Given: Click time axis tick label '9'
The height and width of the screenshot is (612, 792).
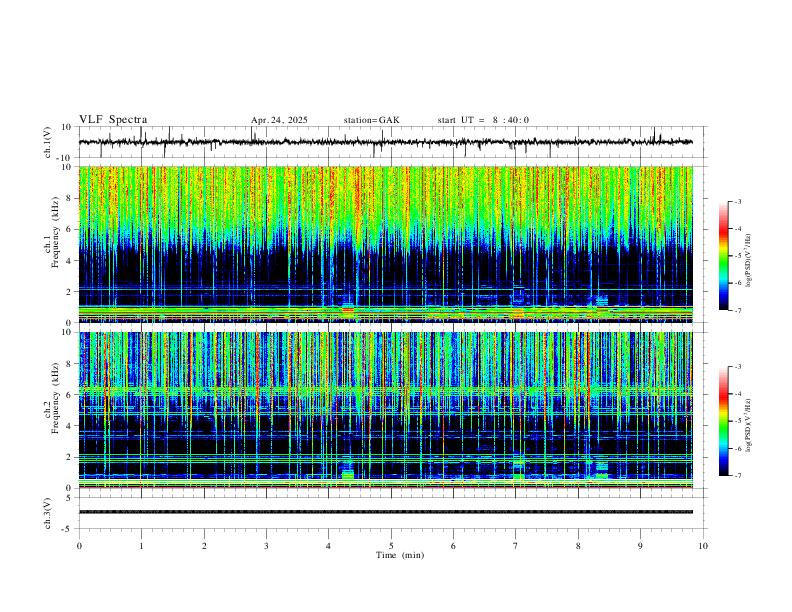Looking at the screenshot, I should [640, 546].
